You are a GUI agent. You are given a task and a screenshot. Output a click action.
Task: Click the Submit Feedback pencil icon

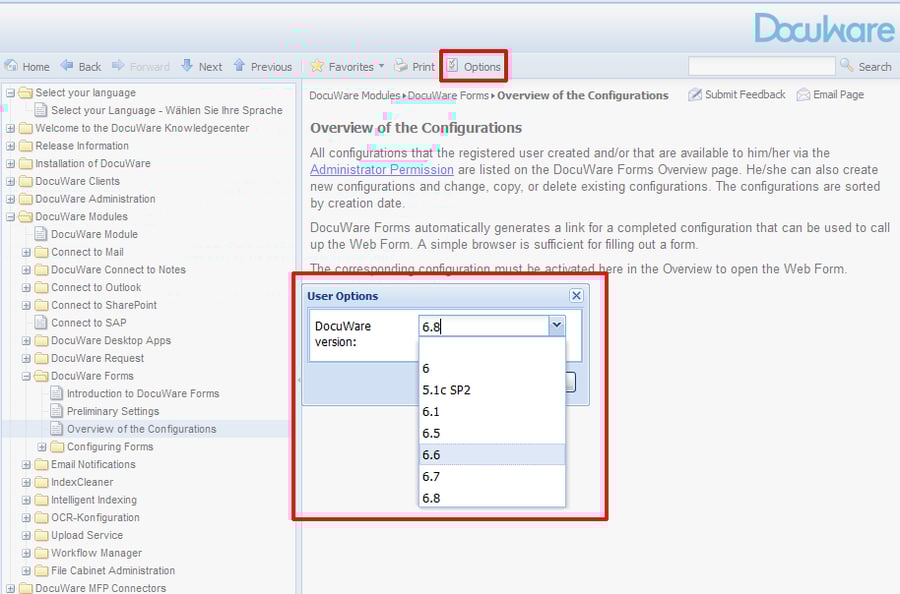point(694,94)
